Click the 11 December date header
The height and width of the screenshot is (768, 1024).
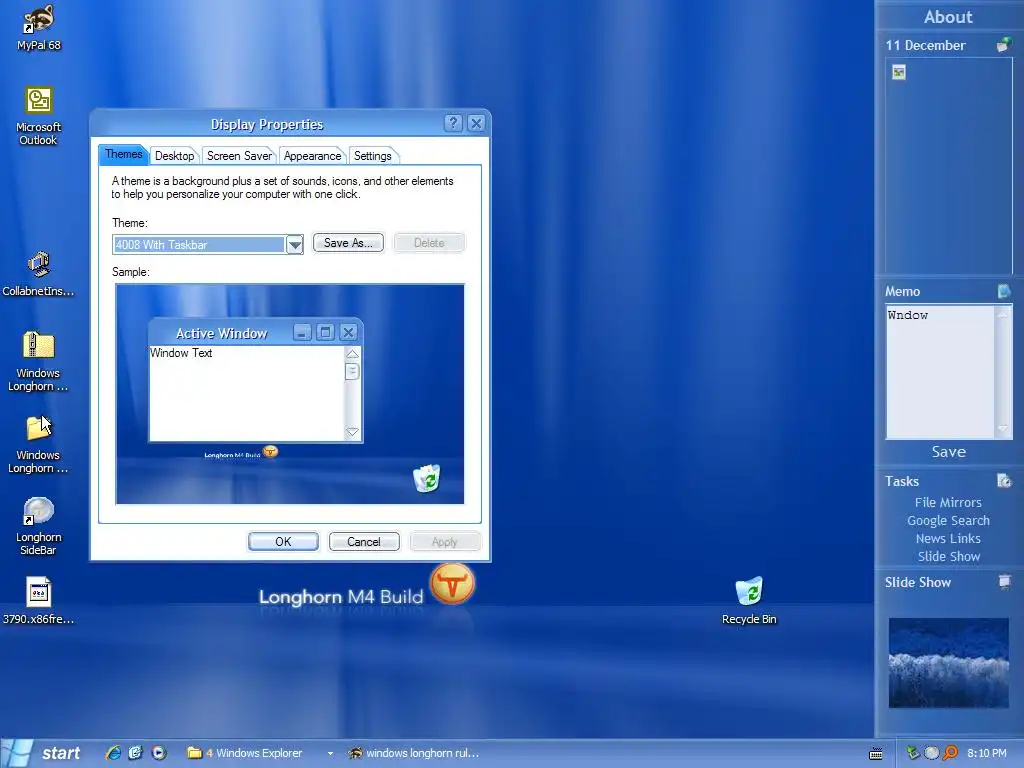click(x=925, y=45)
